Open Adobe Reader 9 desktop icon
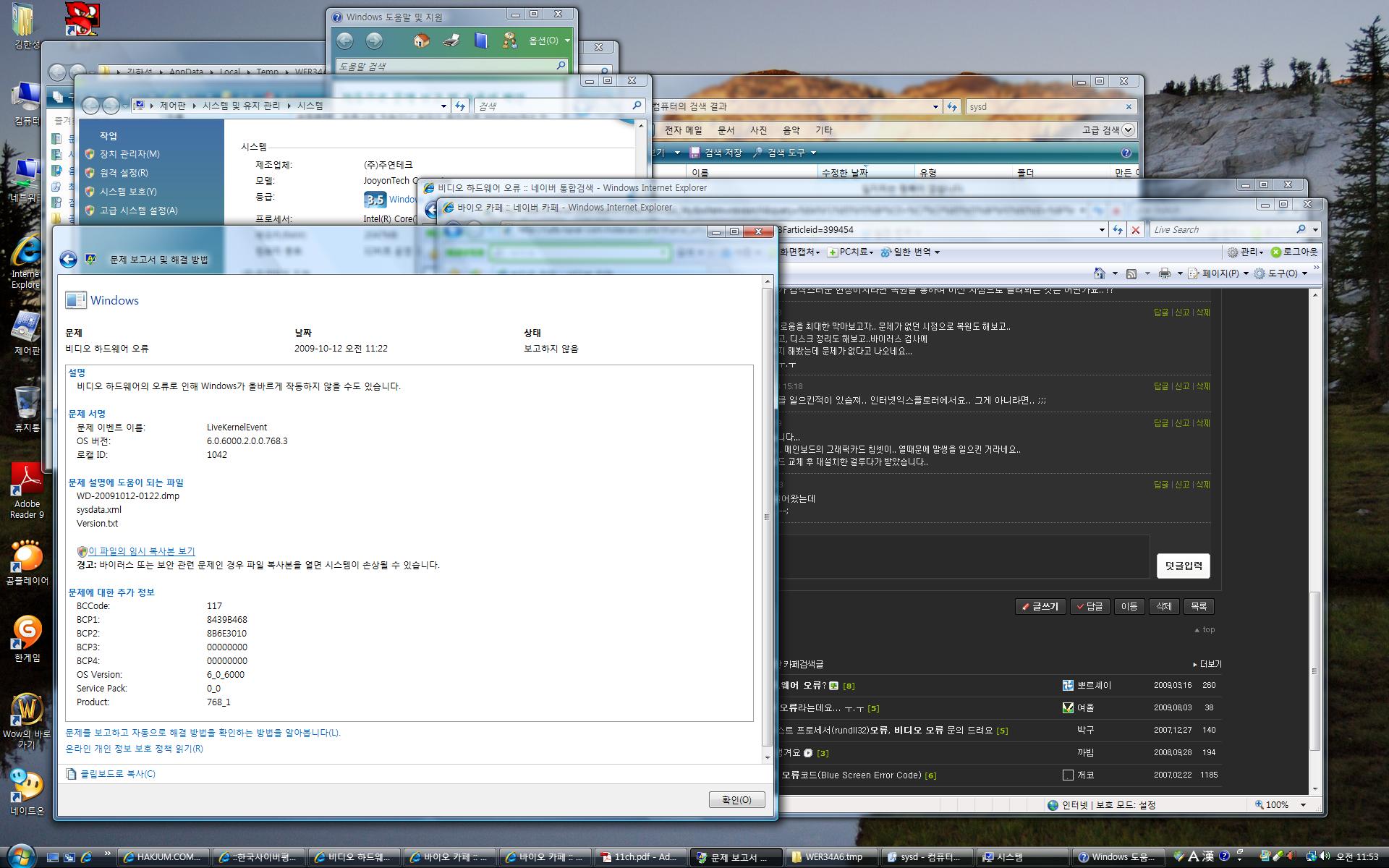This screenshot has width=1389, height=868. coord(27,492)
